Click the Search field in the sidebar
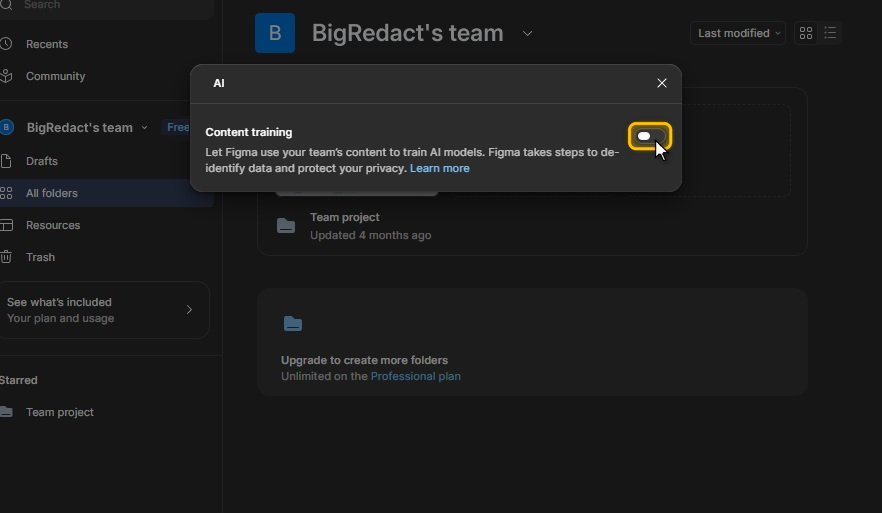Image resolution: width=882 pixels, height=513 pixels. coord(105,5)
